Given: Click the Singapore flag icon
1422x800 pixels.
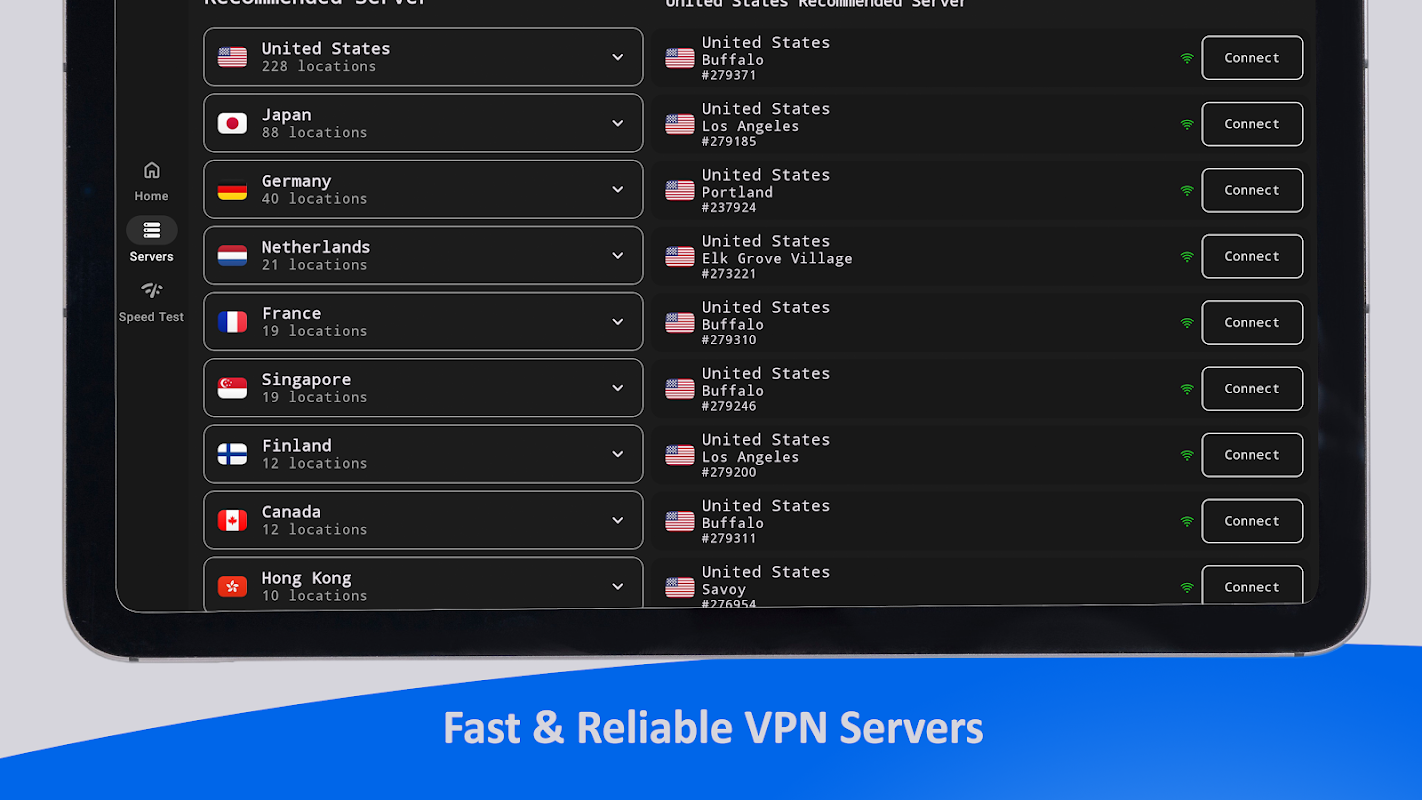Looking at the screenshot, I should 232,388.
